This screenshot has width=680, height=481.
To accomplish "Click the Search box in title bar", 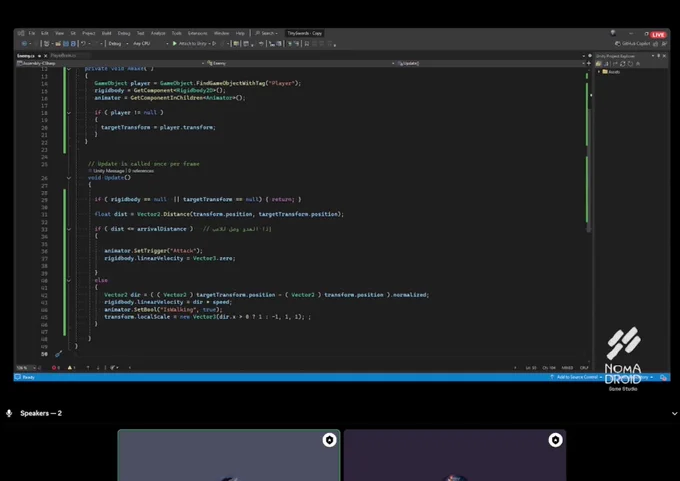I will (266, 33).
